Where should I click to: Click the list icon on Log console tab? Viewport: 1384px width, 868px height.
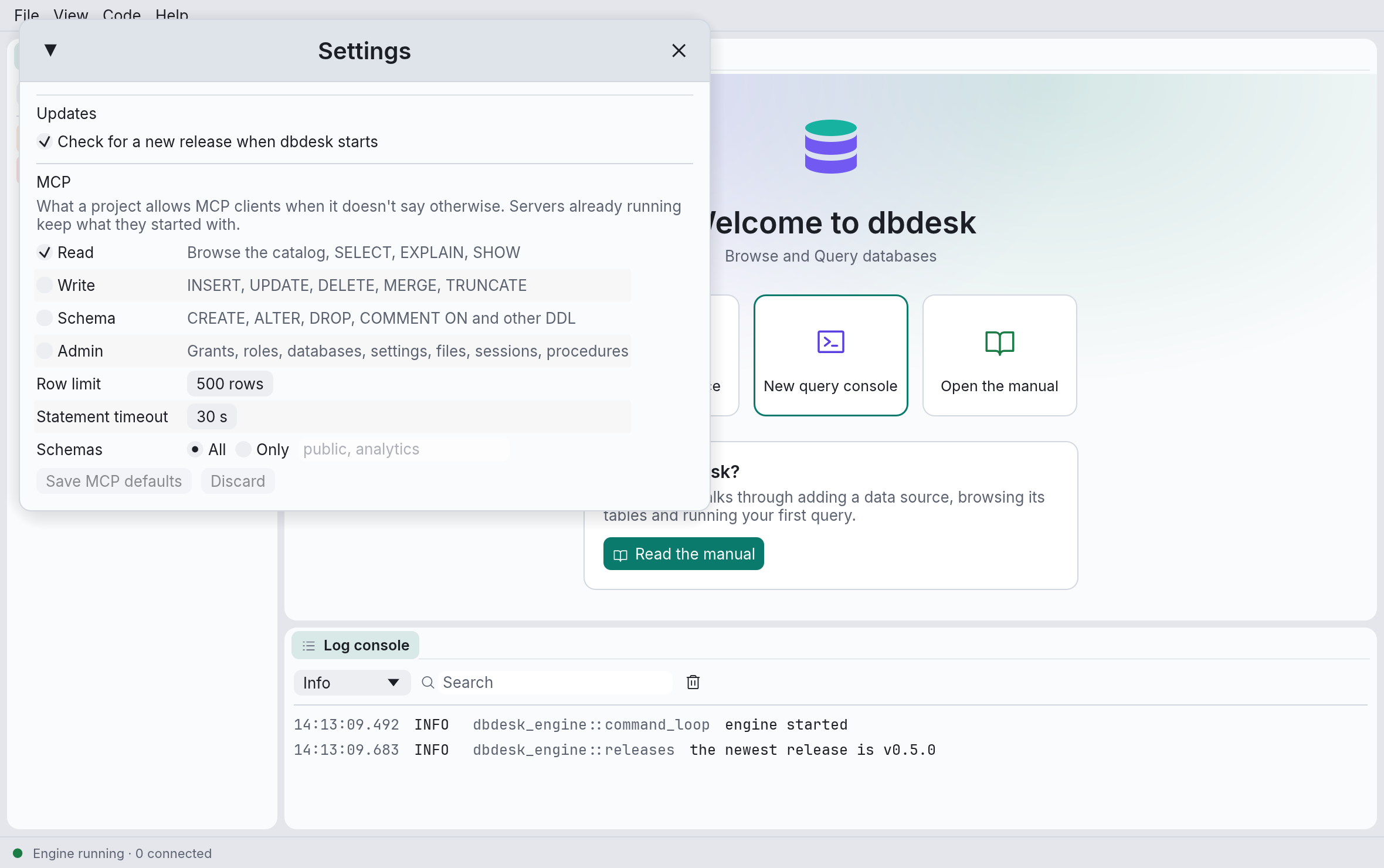(x=308, y=646)
